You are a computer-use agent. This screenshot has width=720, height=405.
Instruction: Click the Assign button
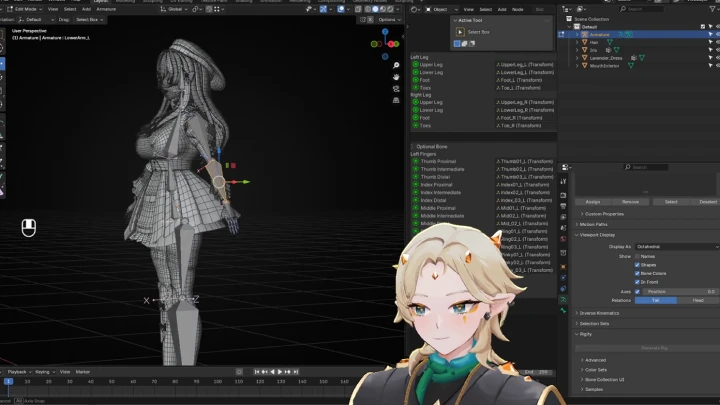[593, 202]
